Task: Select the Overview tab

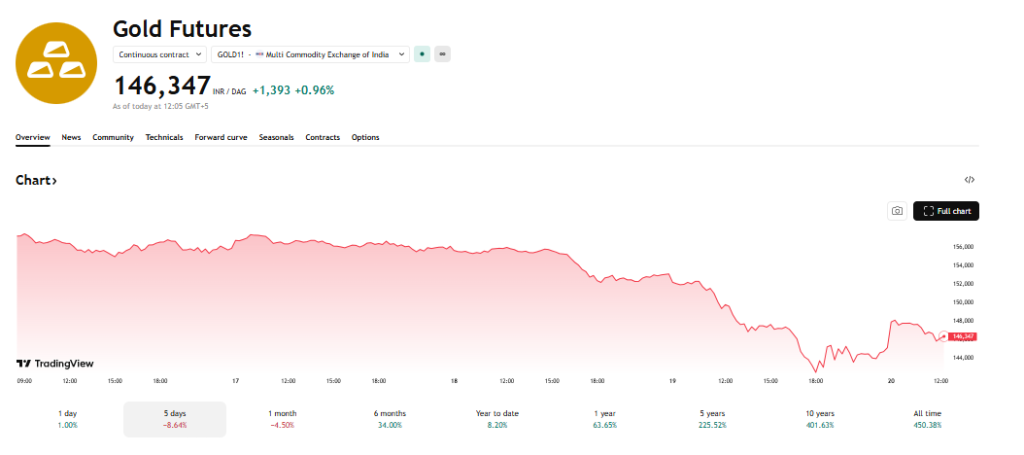Action: coord(33,137)
